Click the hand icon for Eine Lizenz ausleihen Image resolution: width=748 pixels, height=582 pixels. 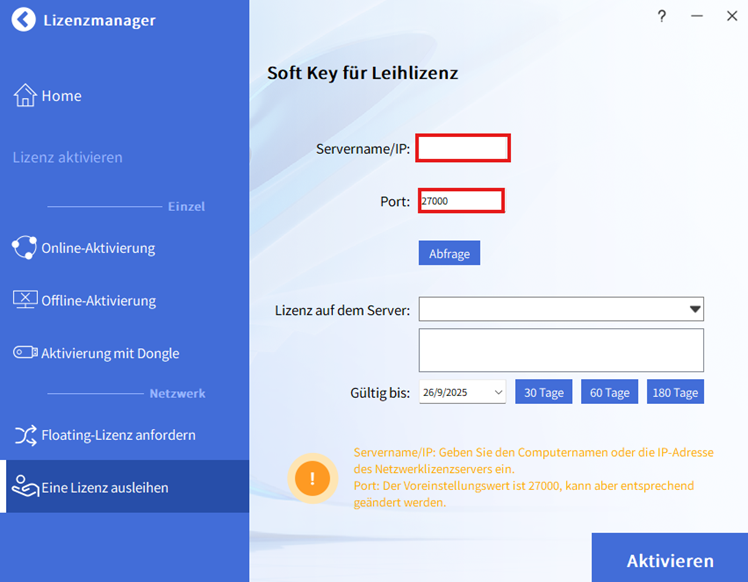pos(25,488)
